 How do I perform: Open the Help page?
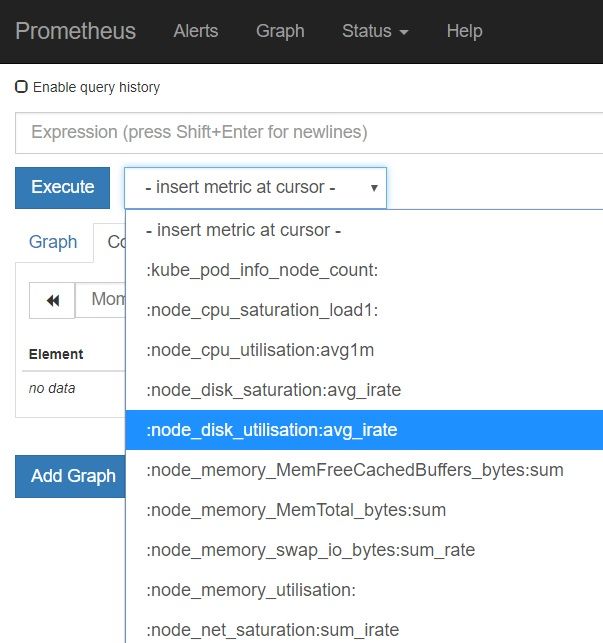pyautogui.click(x=464, y=31)
